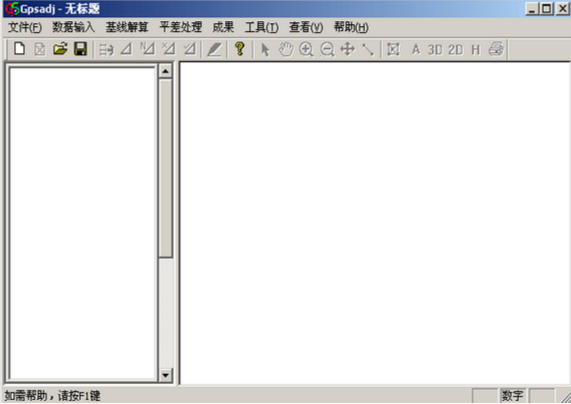The width and height of the screenshot is (571, 404).
Task: Open help with the yellow question mark icon
Action: click(239, 48)
